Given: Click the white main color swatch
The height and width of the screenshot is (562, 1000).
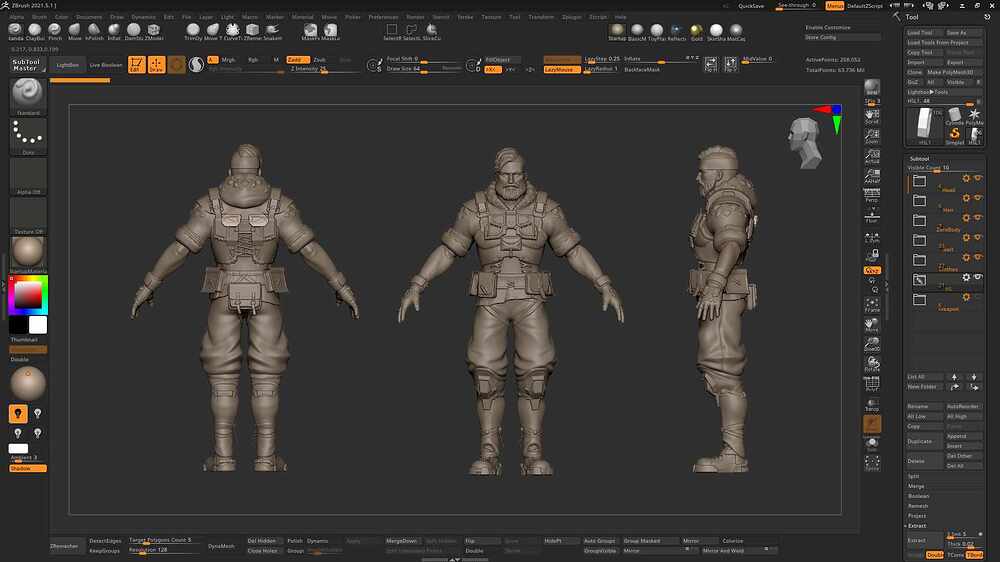Looking at the screenshot, I should coord(38,325).
